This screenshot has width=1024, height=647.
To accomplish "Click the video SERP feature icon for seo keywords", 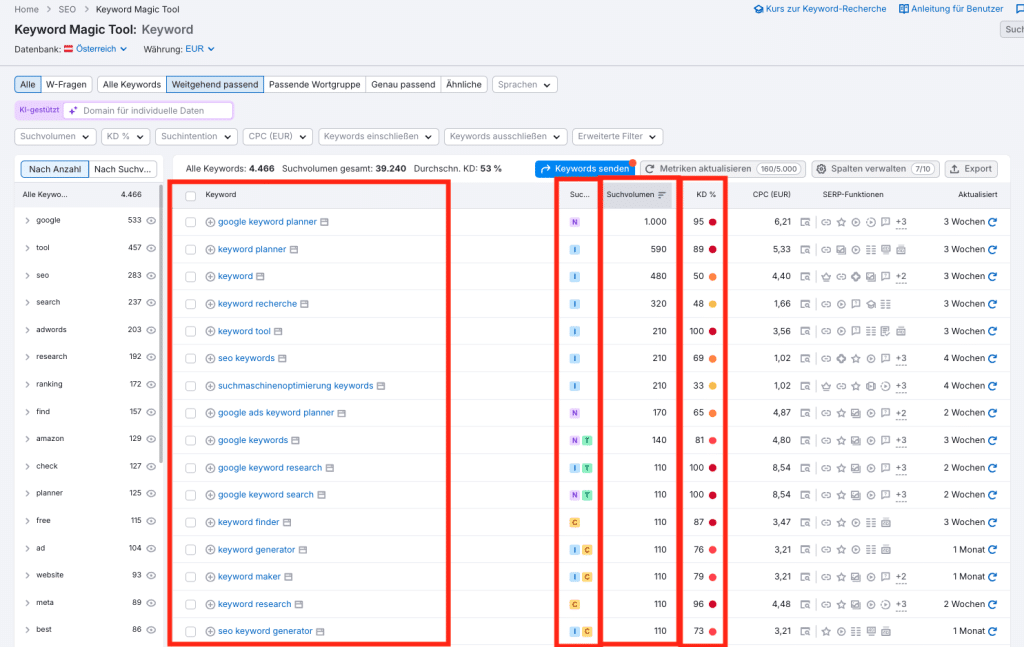I will click(x=870, y=358).
